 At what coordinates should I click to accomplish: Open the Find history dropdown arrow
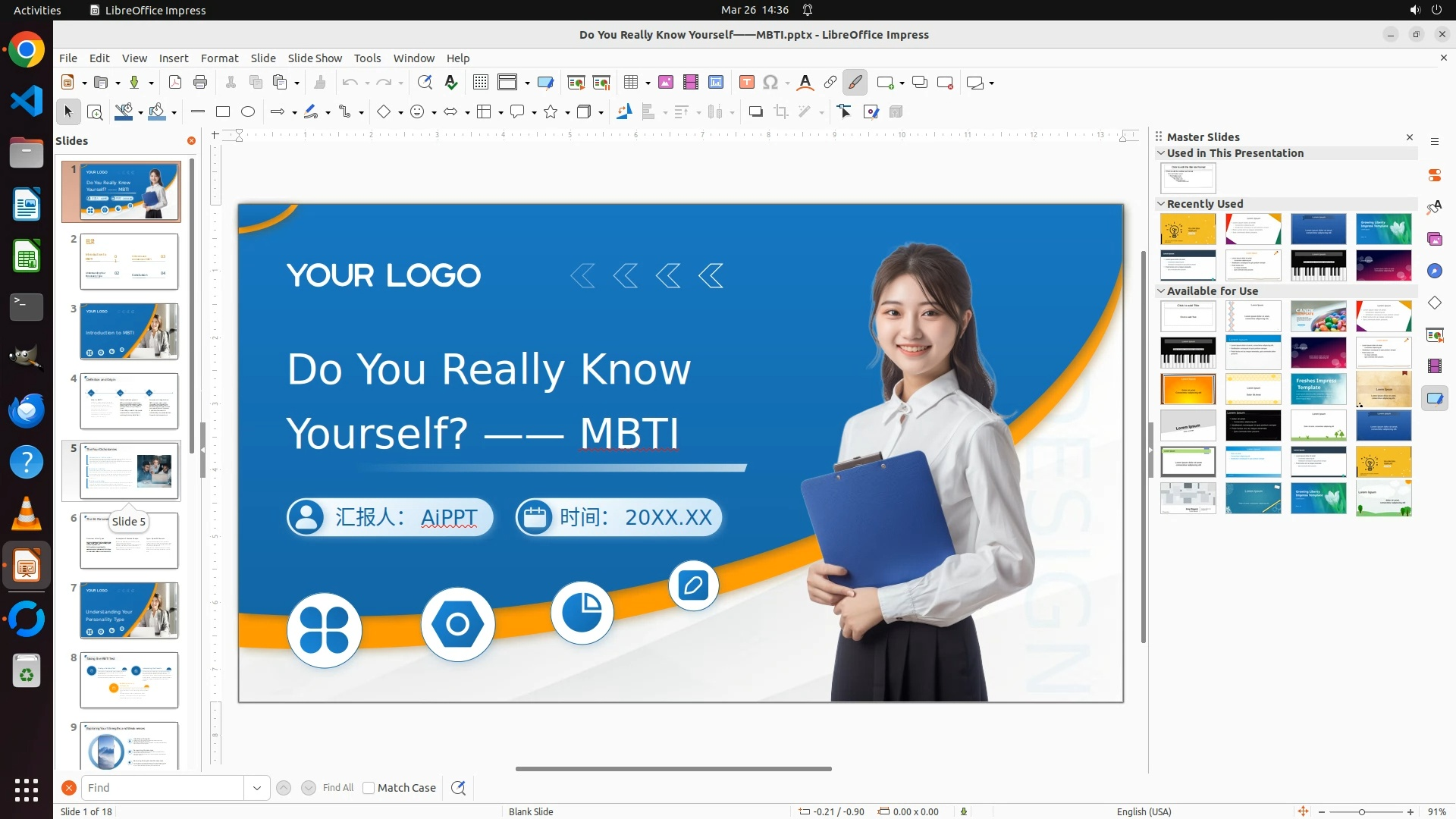(x=257, y=788)
